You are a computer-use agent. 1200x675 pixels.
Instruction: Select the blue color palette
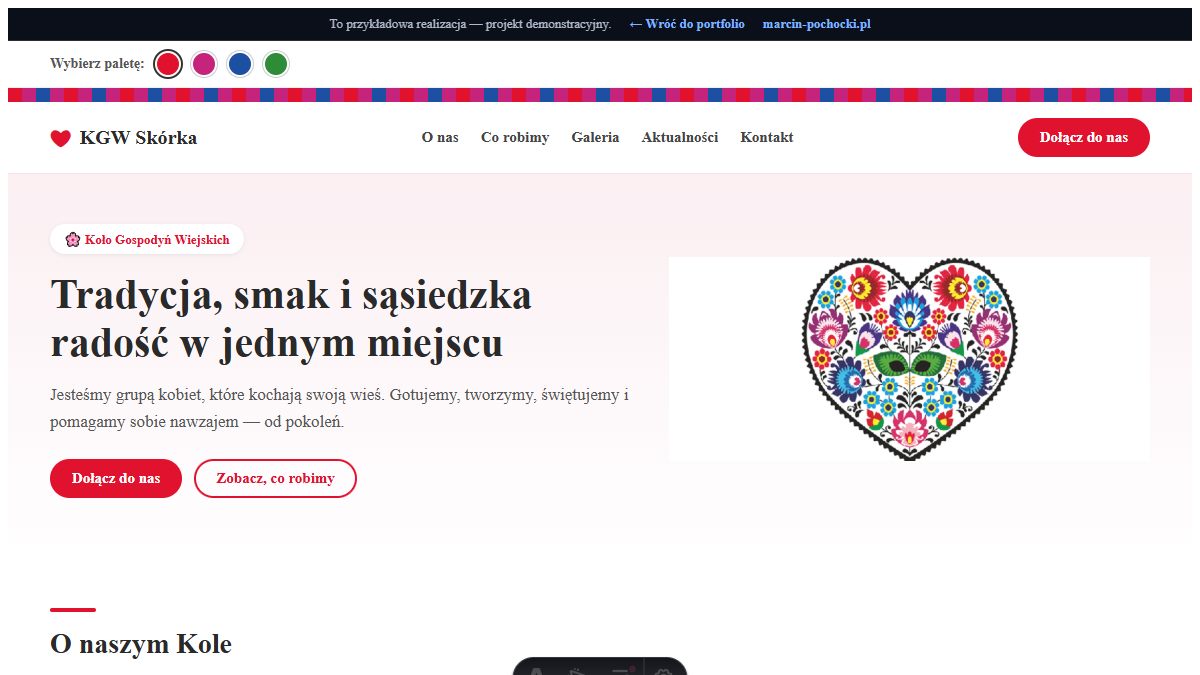pyautogui.click(x=240, y=64)
